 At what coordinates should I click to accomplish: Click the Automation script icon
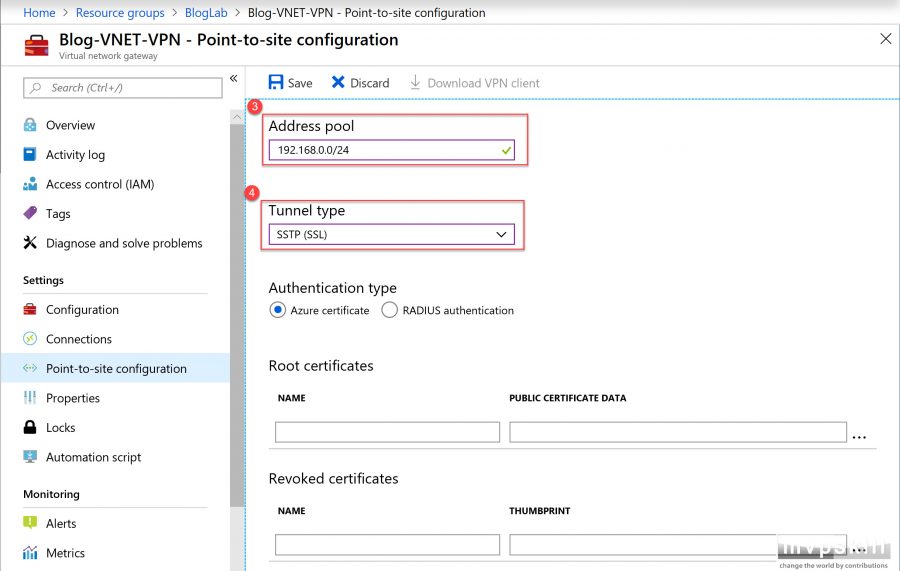coord(30,457)
